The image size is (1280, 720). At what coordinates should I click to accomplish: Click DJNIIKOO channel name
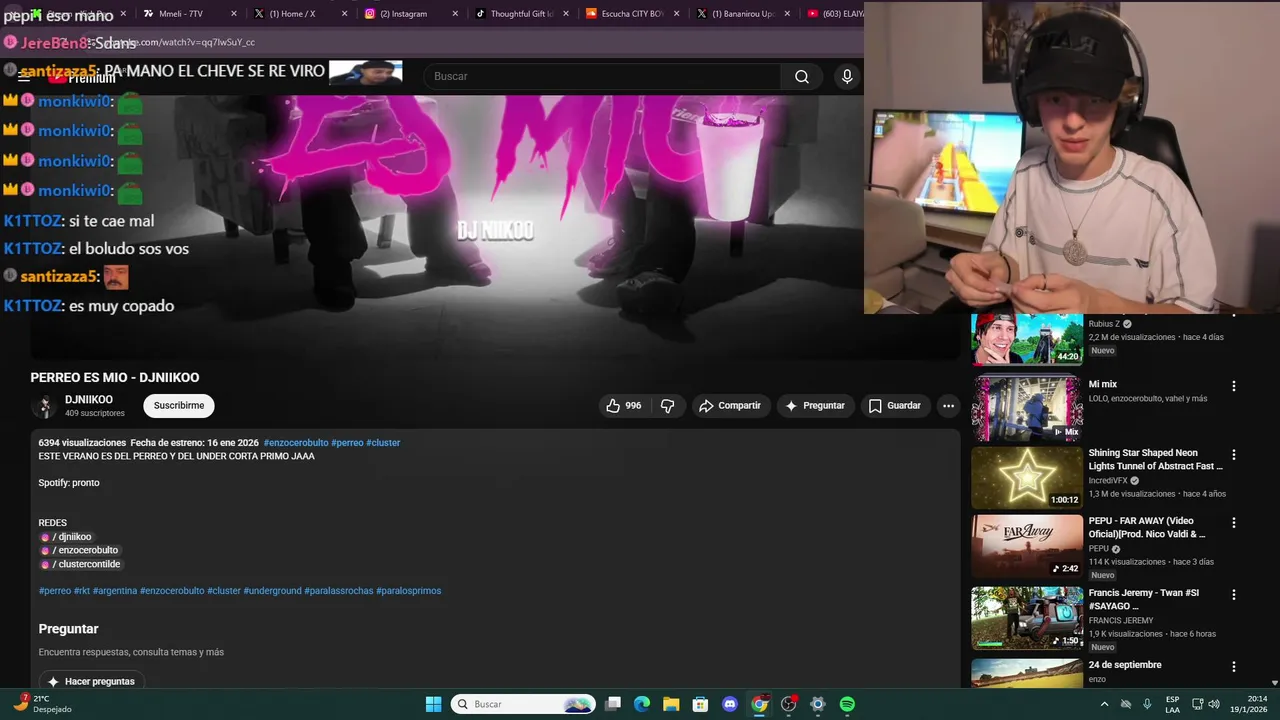[x=89, y=400]
